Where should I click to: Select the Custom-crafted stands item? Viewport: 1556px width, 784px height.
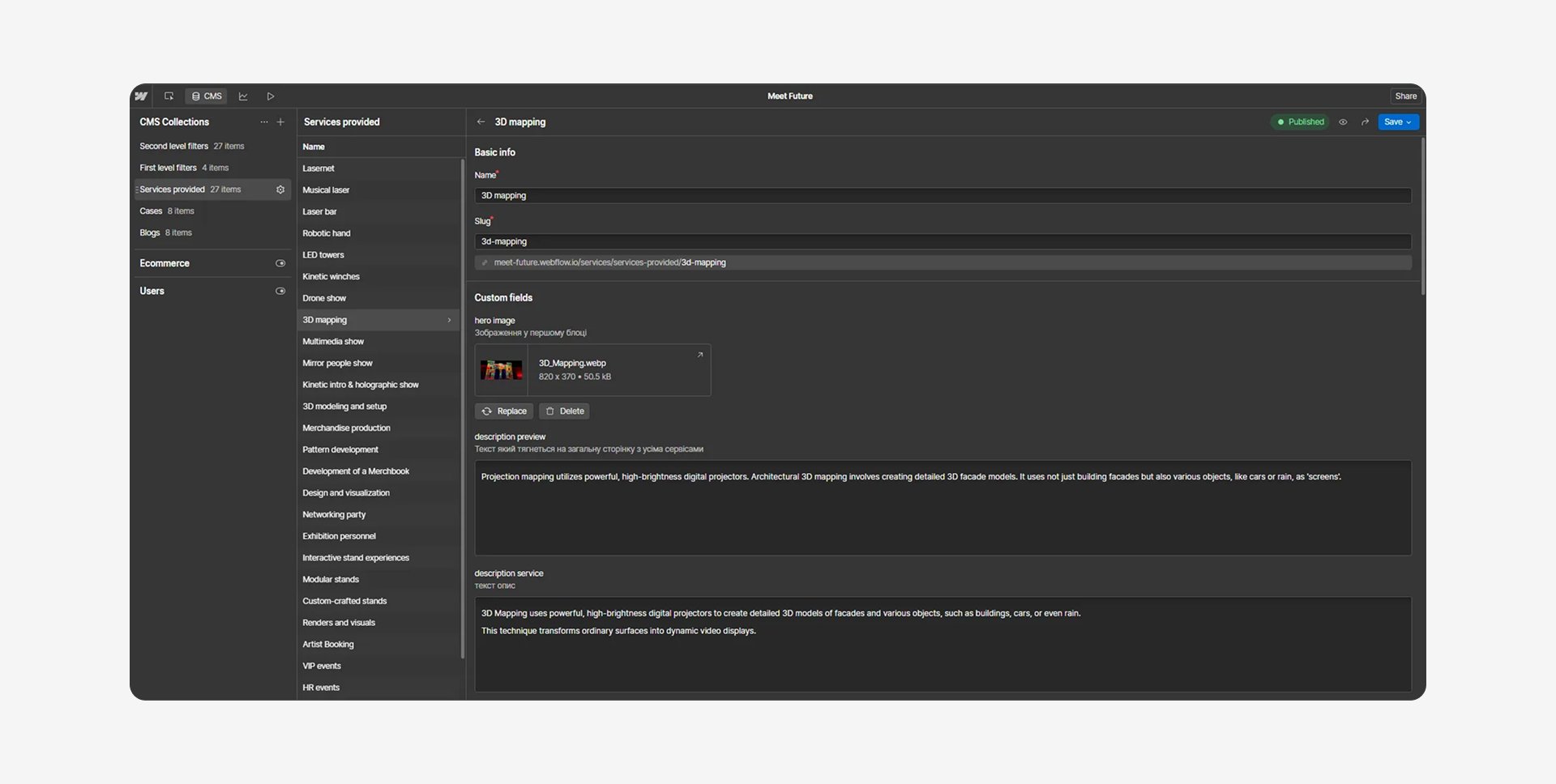[378, 602]
